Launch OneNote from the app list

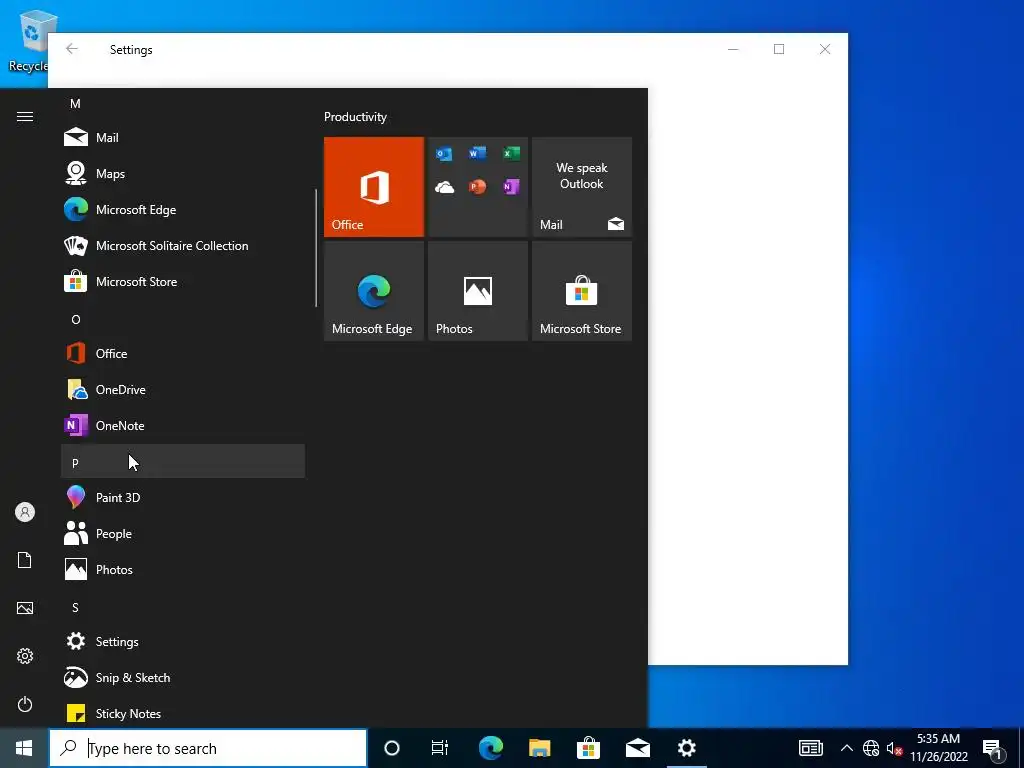(183, 425)
